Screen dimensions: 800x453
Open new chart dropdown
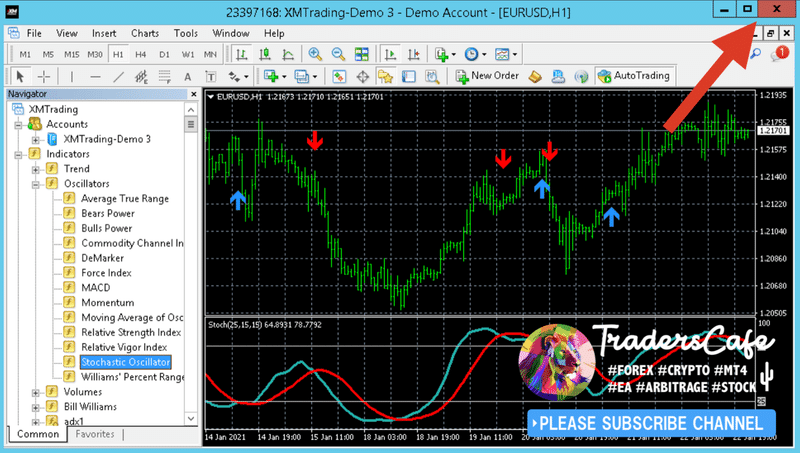(274, 77)
